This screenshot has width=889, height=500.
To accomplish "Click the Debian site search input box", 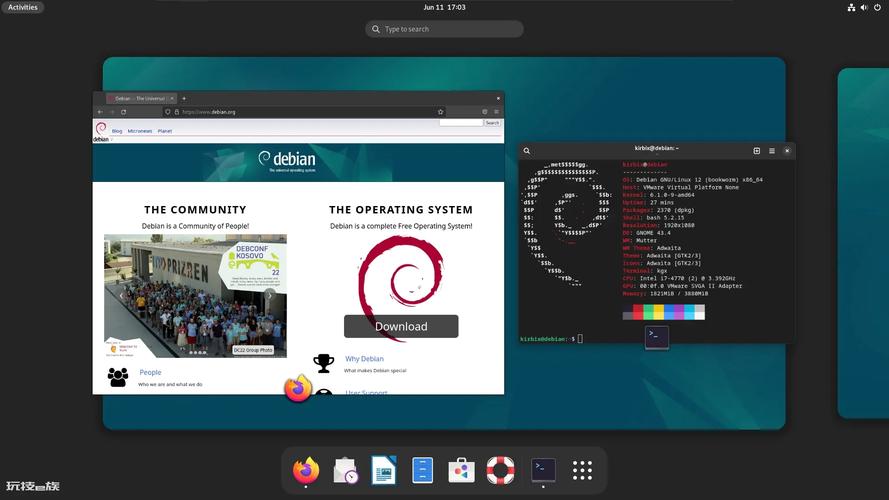I will [461, 123].
